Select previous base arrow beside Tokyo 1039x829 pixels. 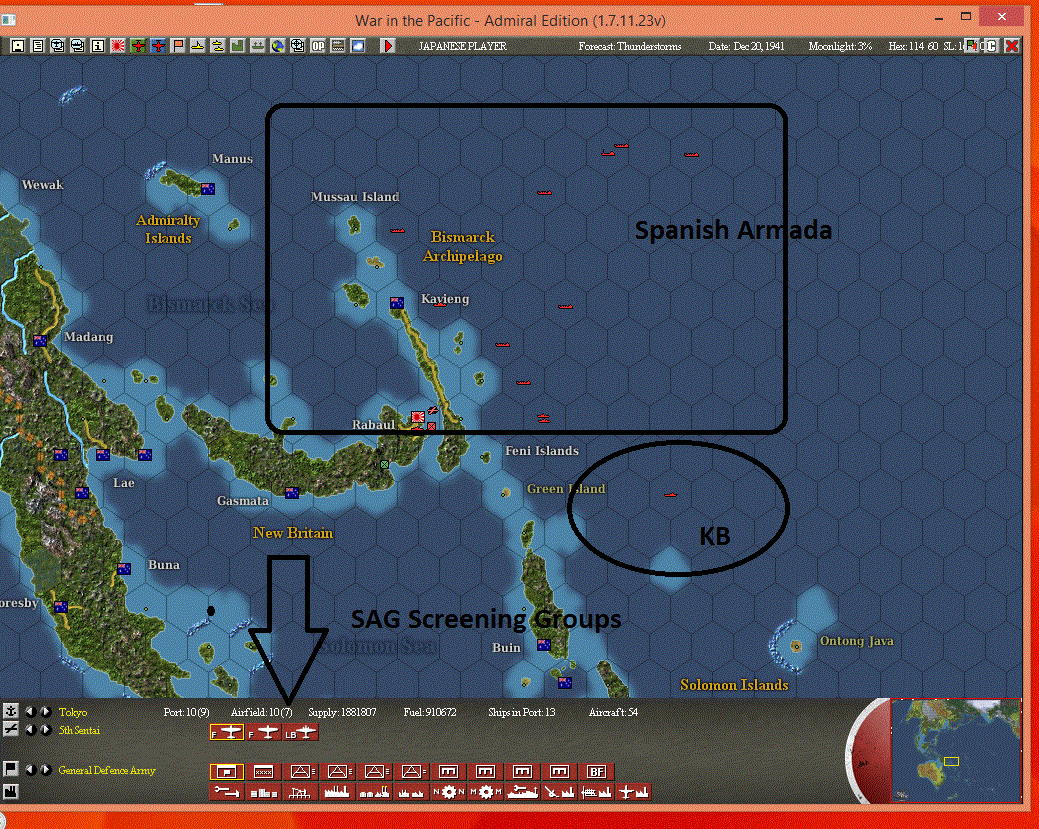click(30, 712)
